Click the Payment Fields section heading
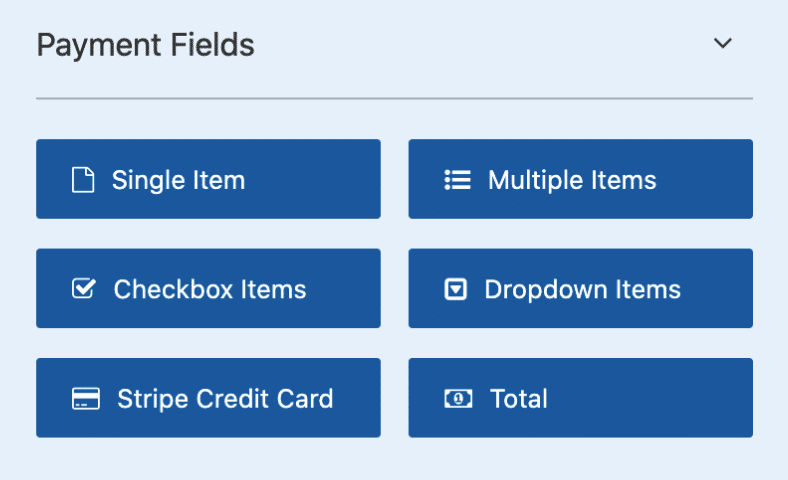The width and height of the screenshot is (788, 480). pos(145,45)
